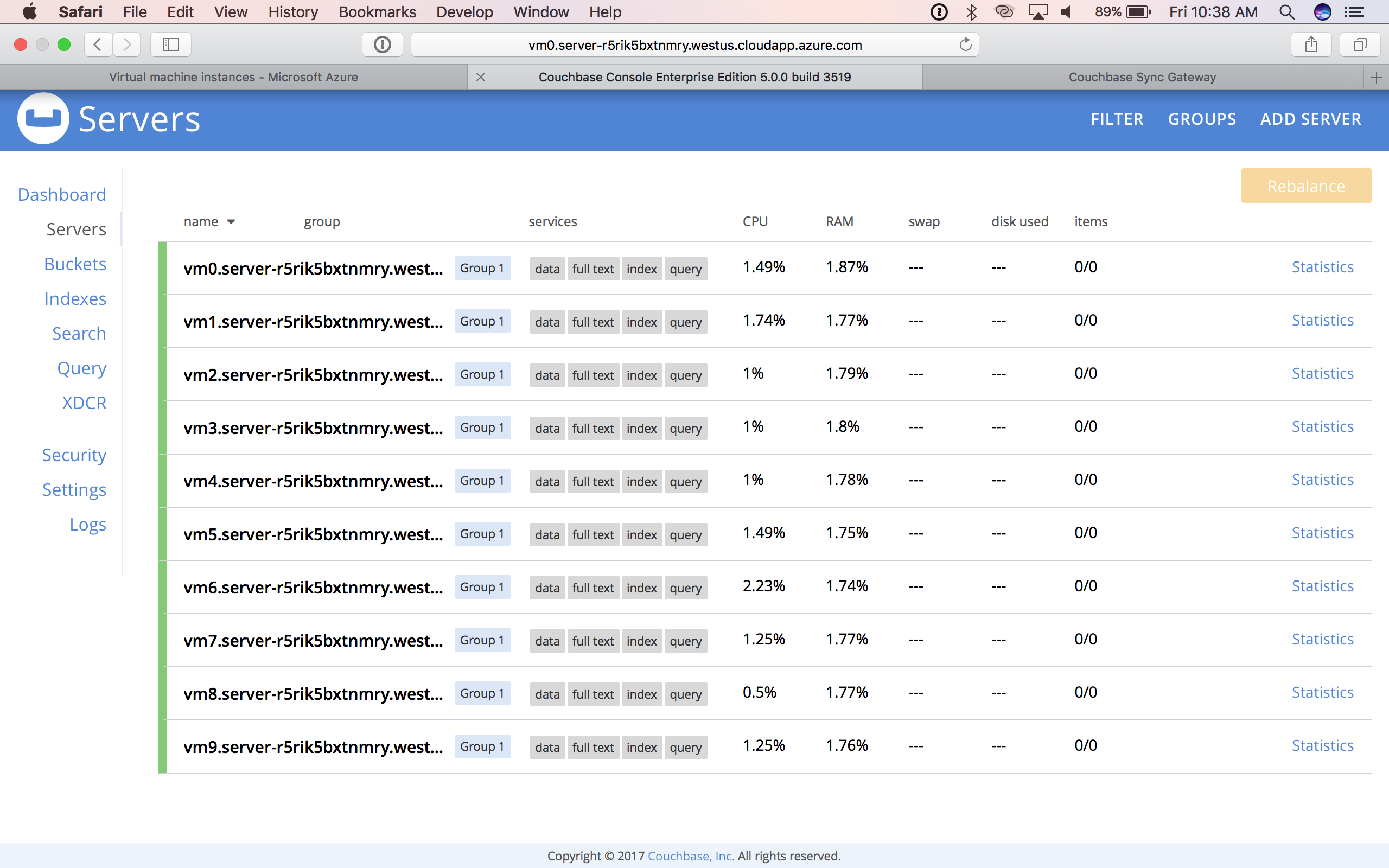This screenshot has width=1389, height=868.
Task: Toggle Bluetooth from the menu bar
Action: point(972,11)
